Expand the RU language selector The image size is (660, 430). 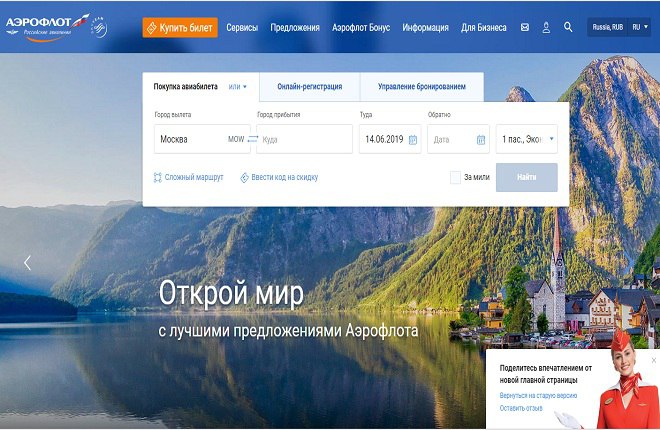639,27
